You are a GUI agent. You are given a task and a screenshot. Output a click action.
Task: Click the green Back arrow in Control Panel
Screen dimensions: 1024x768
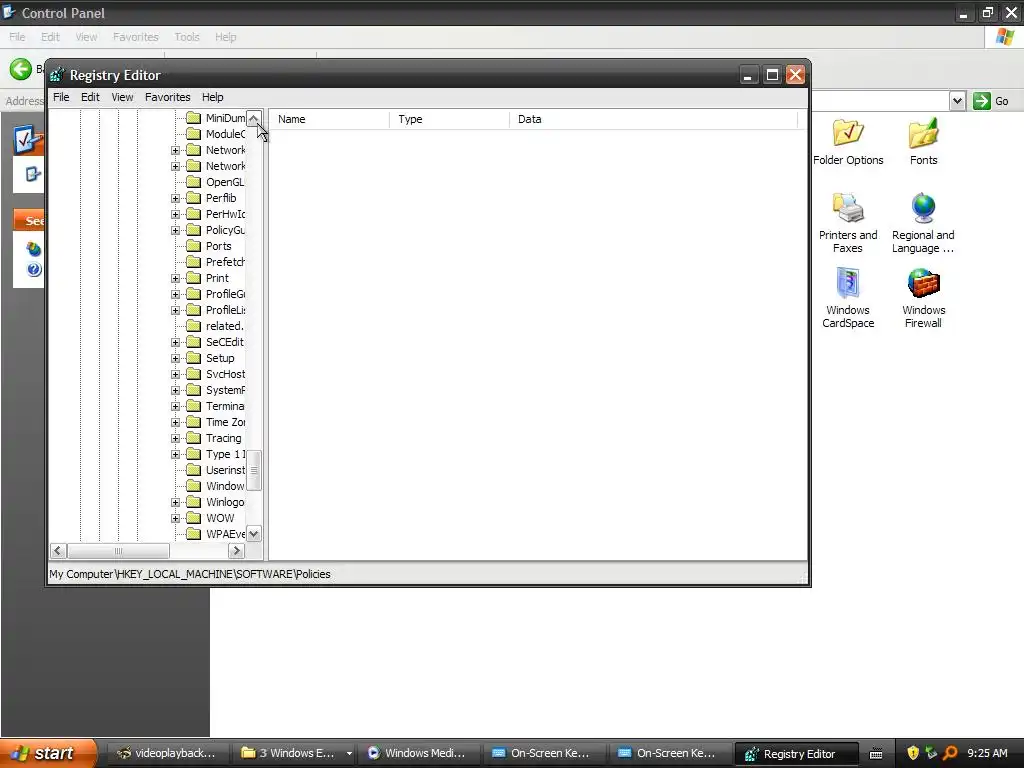tap(20, 69)
